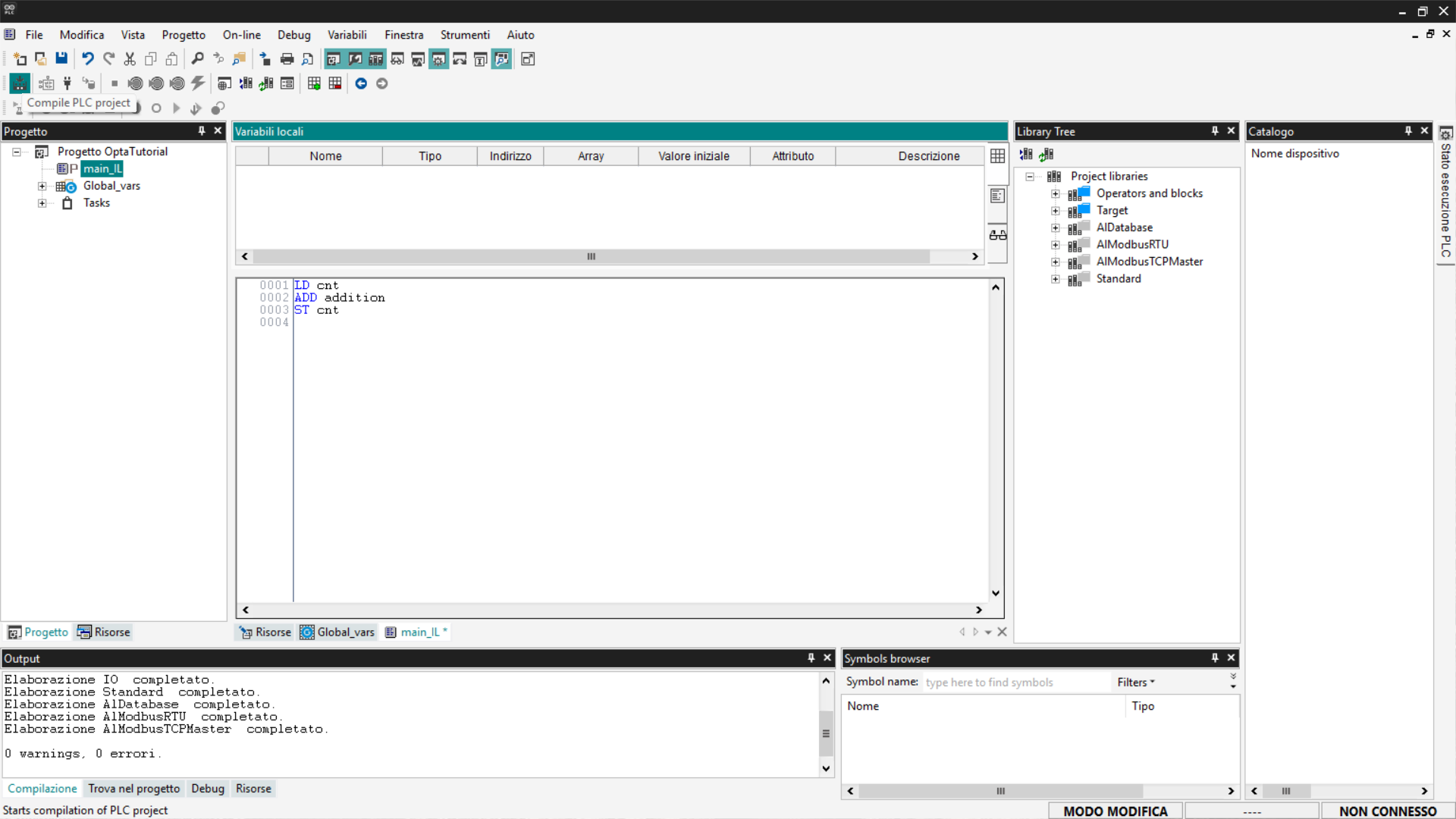
Task: Click the Undo arrow icon
Action: 87,59
